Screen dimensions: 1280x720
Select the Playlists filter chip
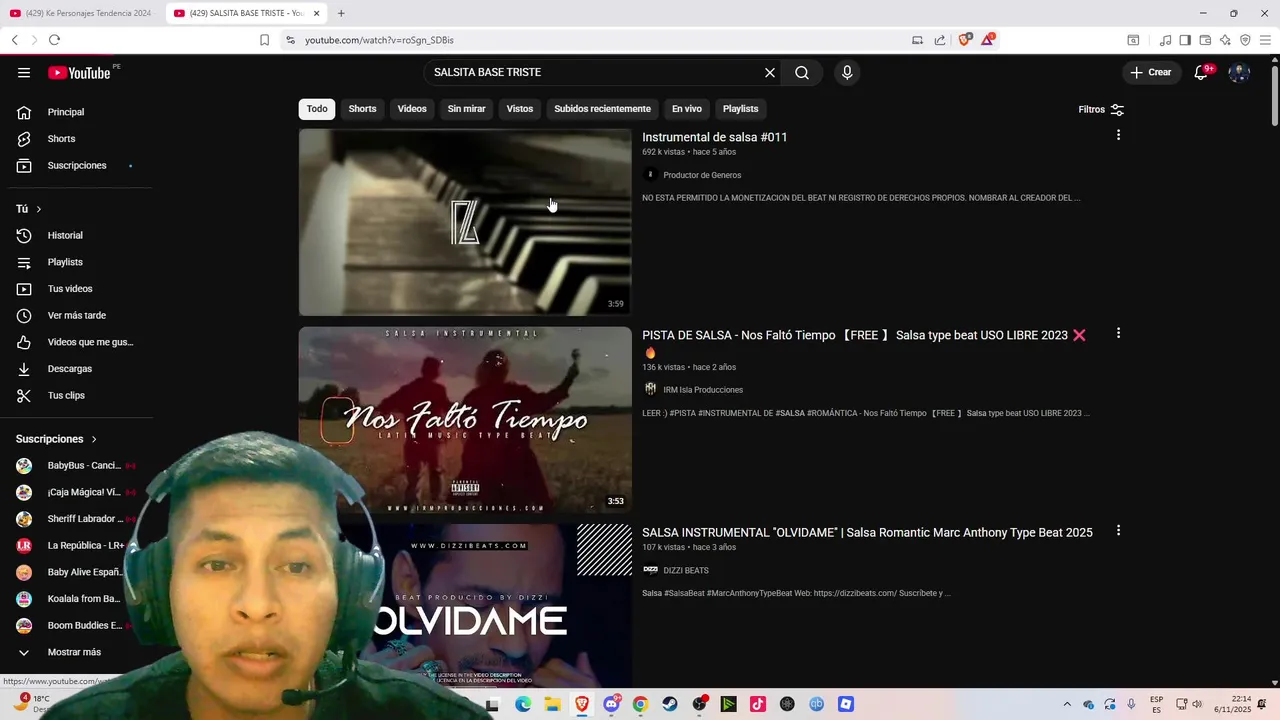click(740, 108)
